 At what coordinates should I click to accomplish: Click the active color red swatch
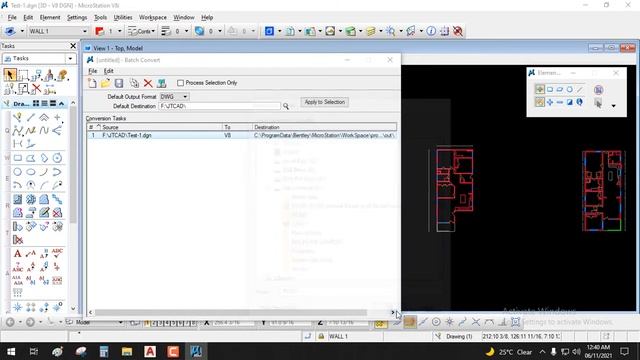pos(100,31)
